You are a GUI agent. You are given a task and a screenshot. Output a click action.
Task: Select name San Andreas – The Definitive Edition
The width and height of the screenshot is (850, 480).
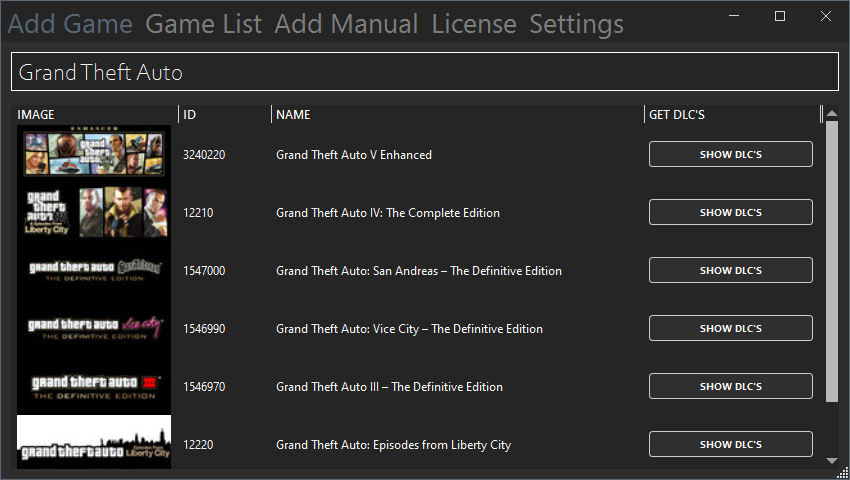[418, 271]
